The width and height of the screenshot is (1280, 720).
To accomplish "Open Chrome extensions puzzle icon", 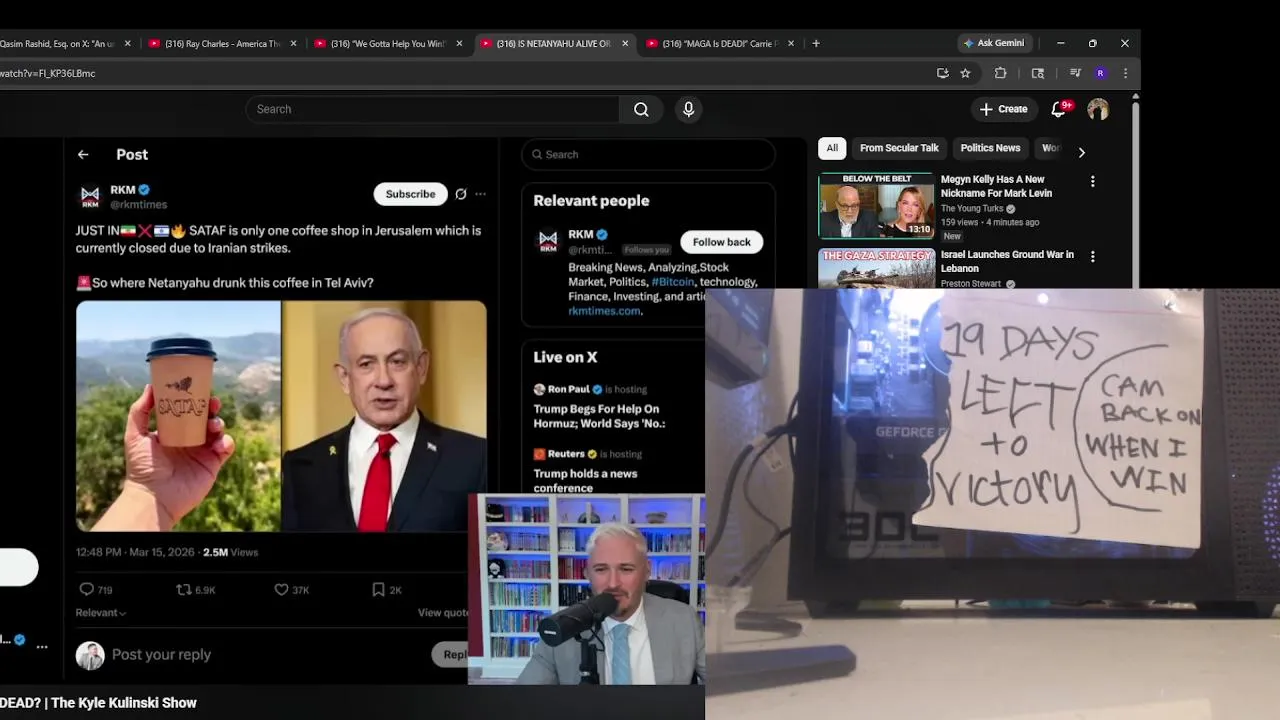I will pyautogui.click(x=1000, y=73).
